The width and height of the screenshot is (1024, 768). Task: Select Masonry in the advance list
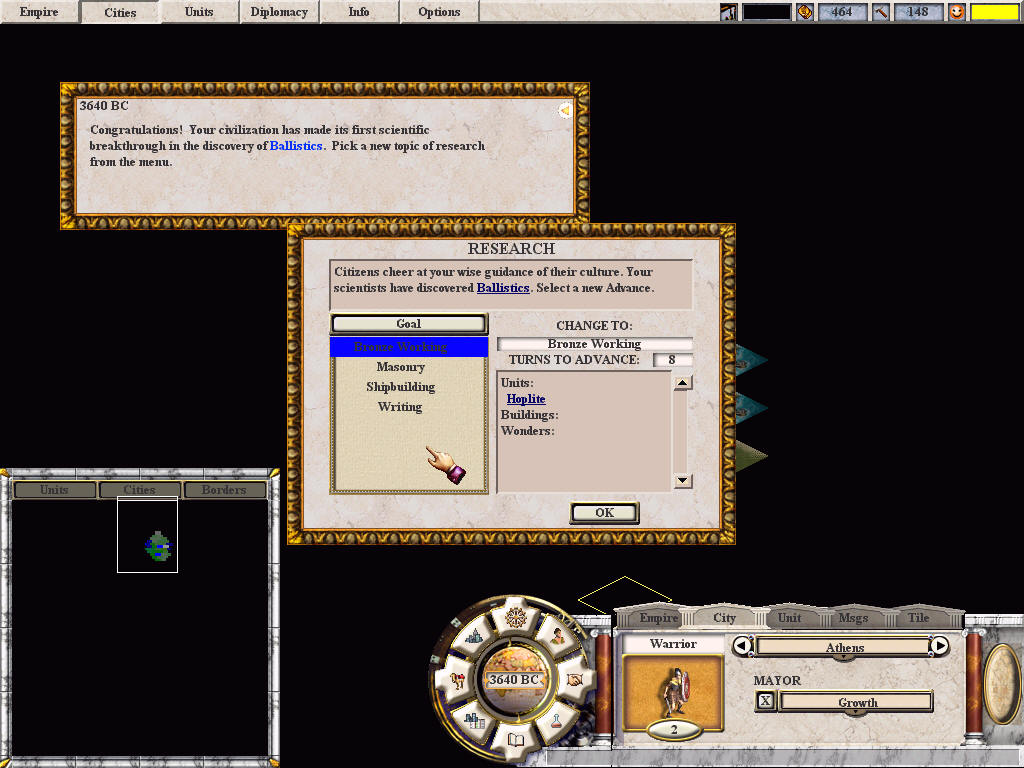click(x=400, y=367)
